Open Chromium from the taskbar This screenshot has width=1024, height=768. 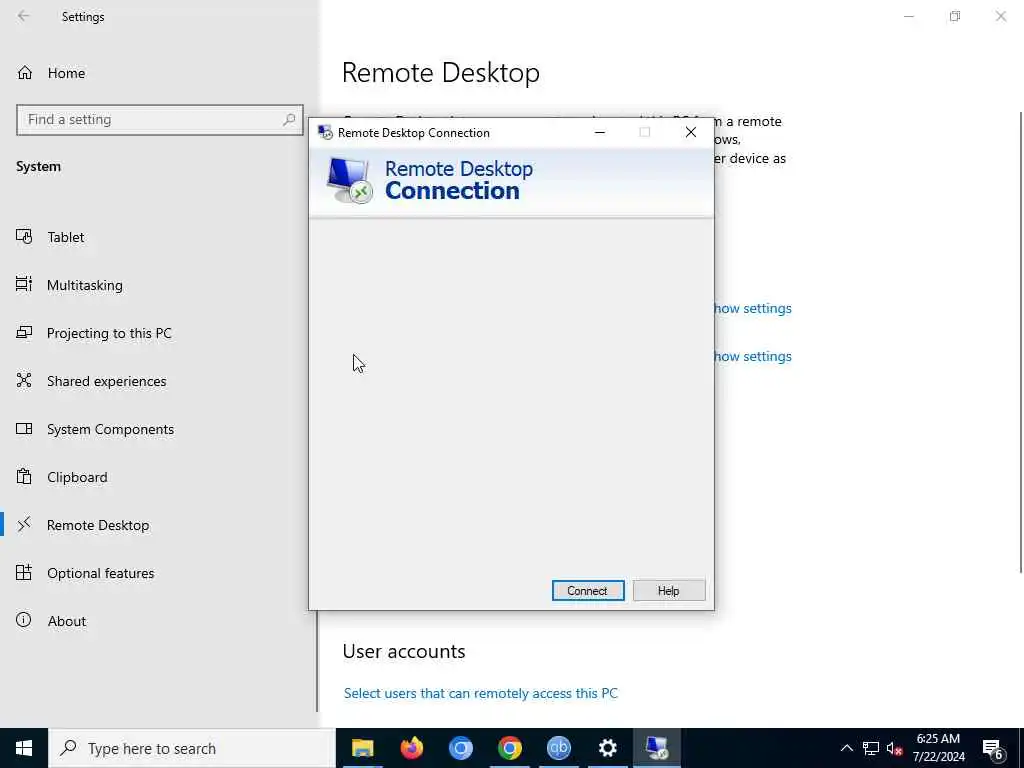coord(460,748)
